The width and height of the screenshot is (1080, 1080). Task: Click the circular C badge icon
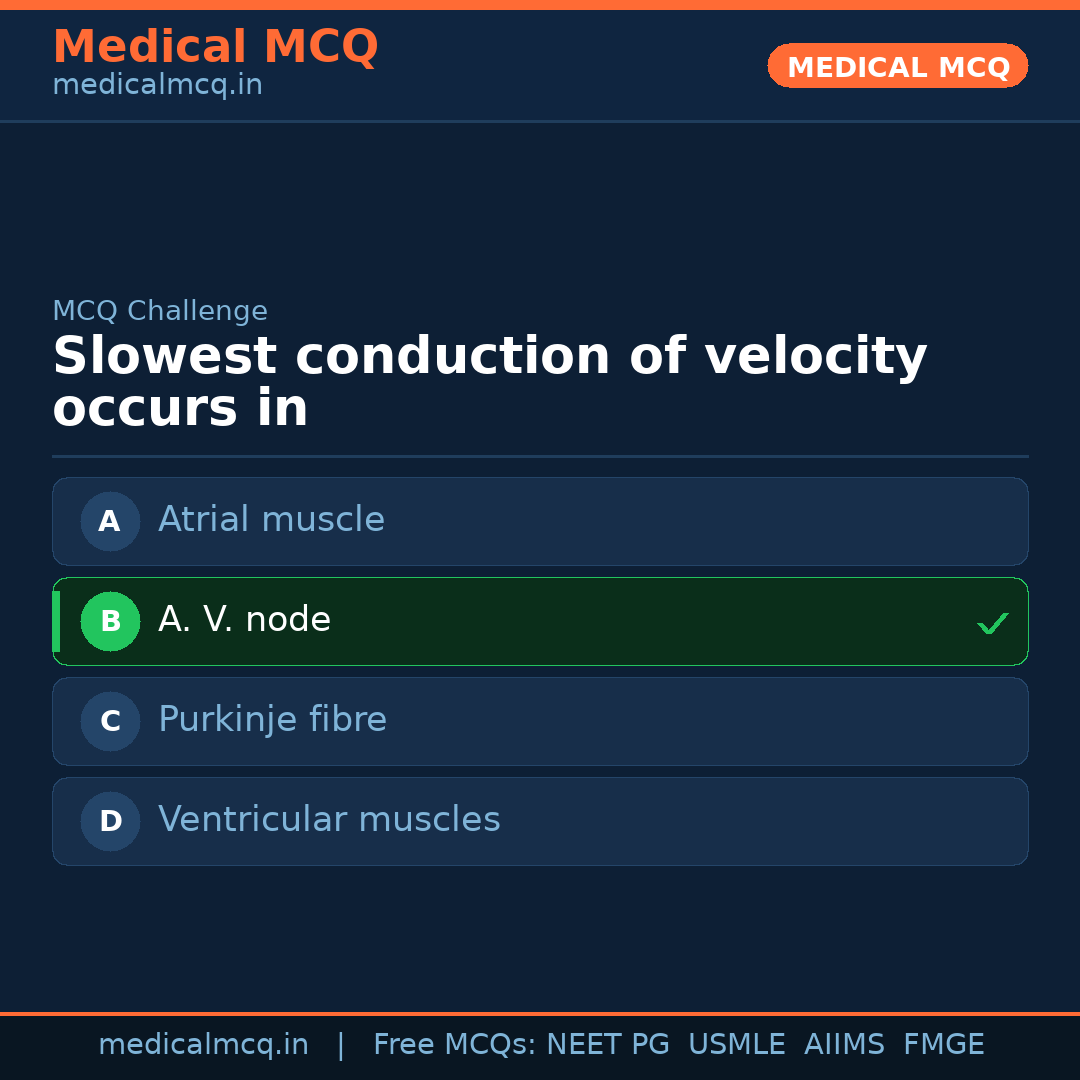tap(110, 721)
